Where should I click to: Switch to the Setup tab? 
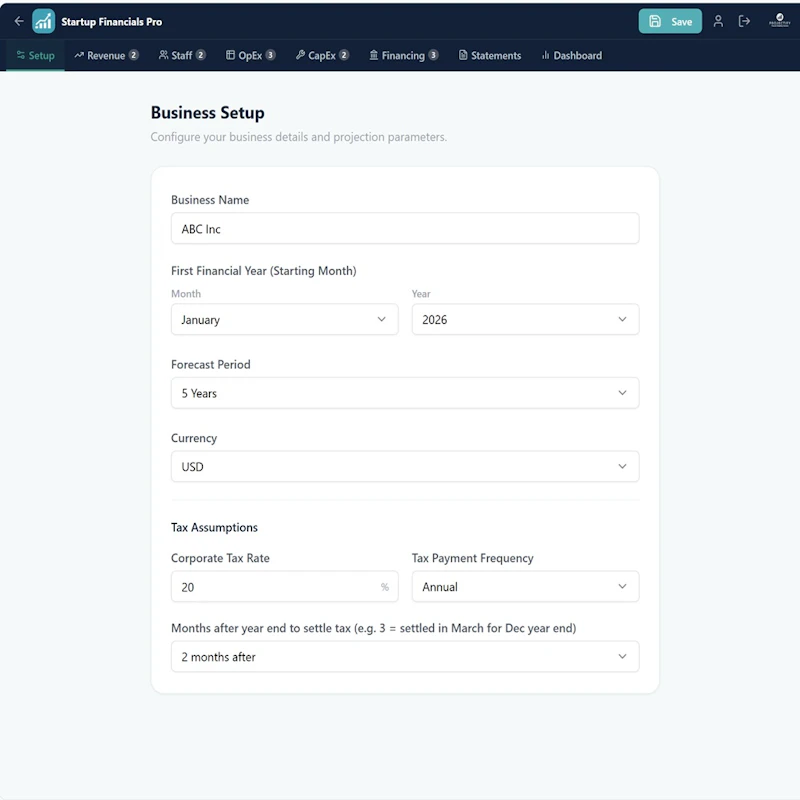[35, 55]
